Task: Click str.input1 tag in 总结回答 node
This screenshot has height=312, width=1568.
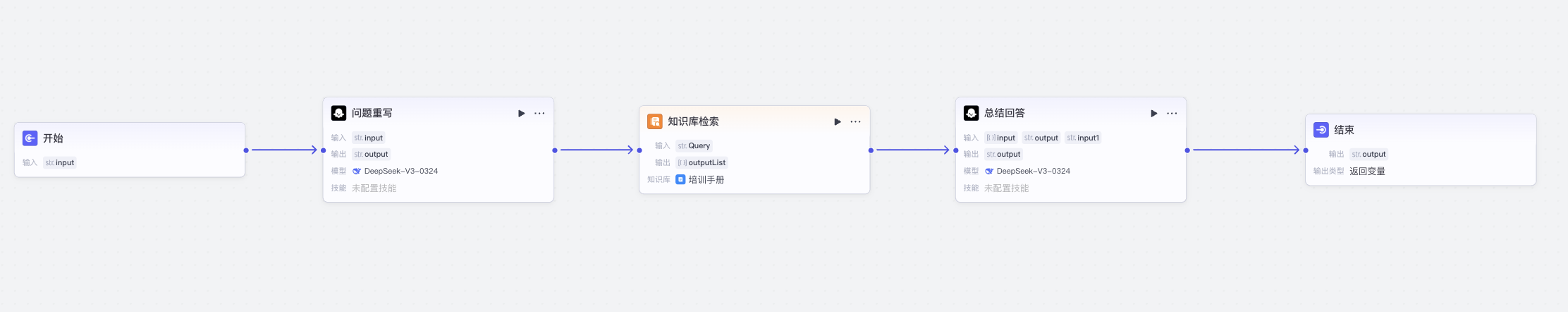Action: (1083, 138)
